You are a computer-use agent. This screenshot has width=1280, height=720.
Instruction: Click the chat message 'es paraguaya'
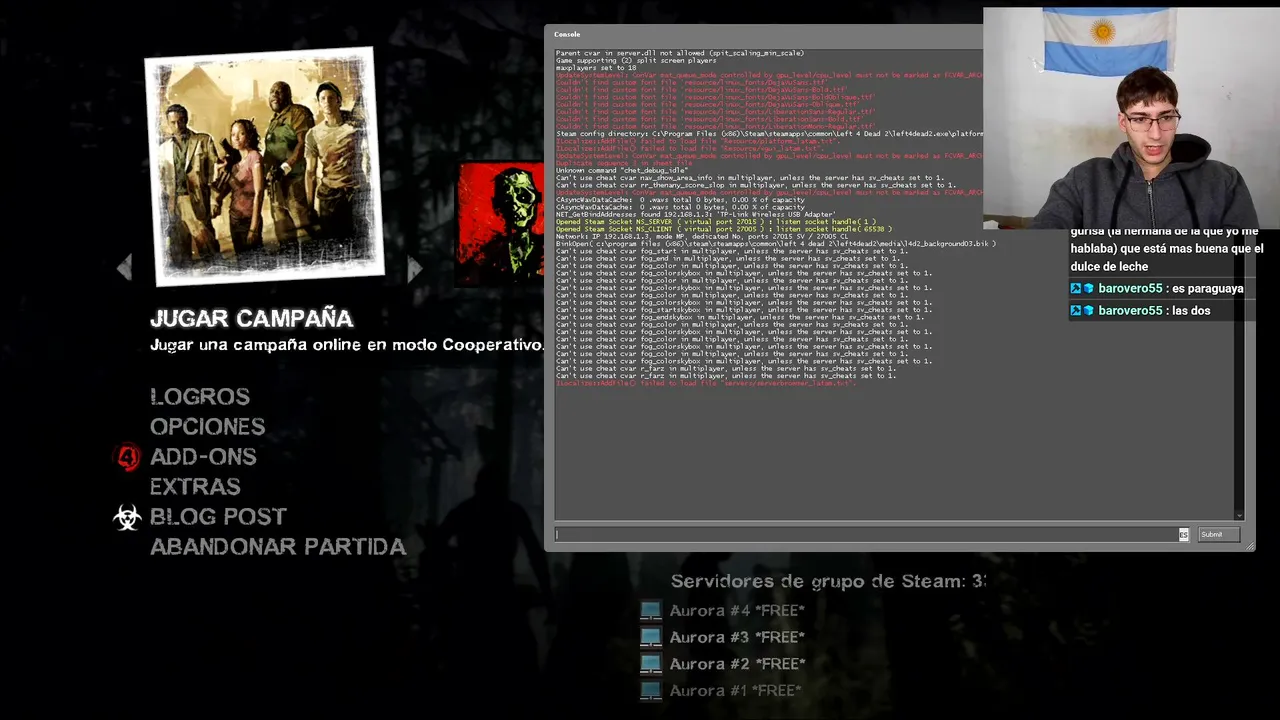(x=1157, y=288)
